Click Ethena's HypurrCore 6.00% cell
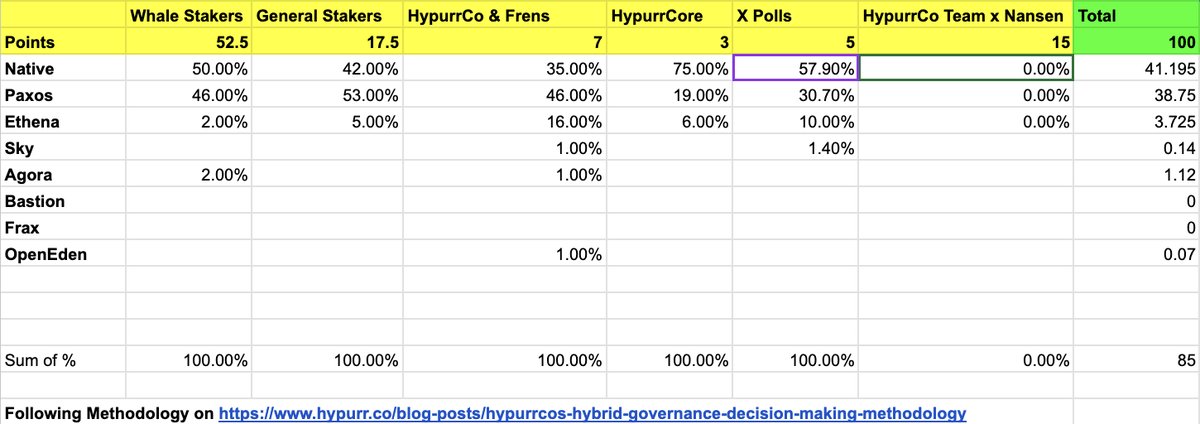 click(x=670, y=122)
